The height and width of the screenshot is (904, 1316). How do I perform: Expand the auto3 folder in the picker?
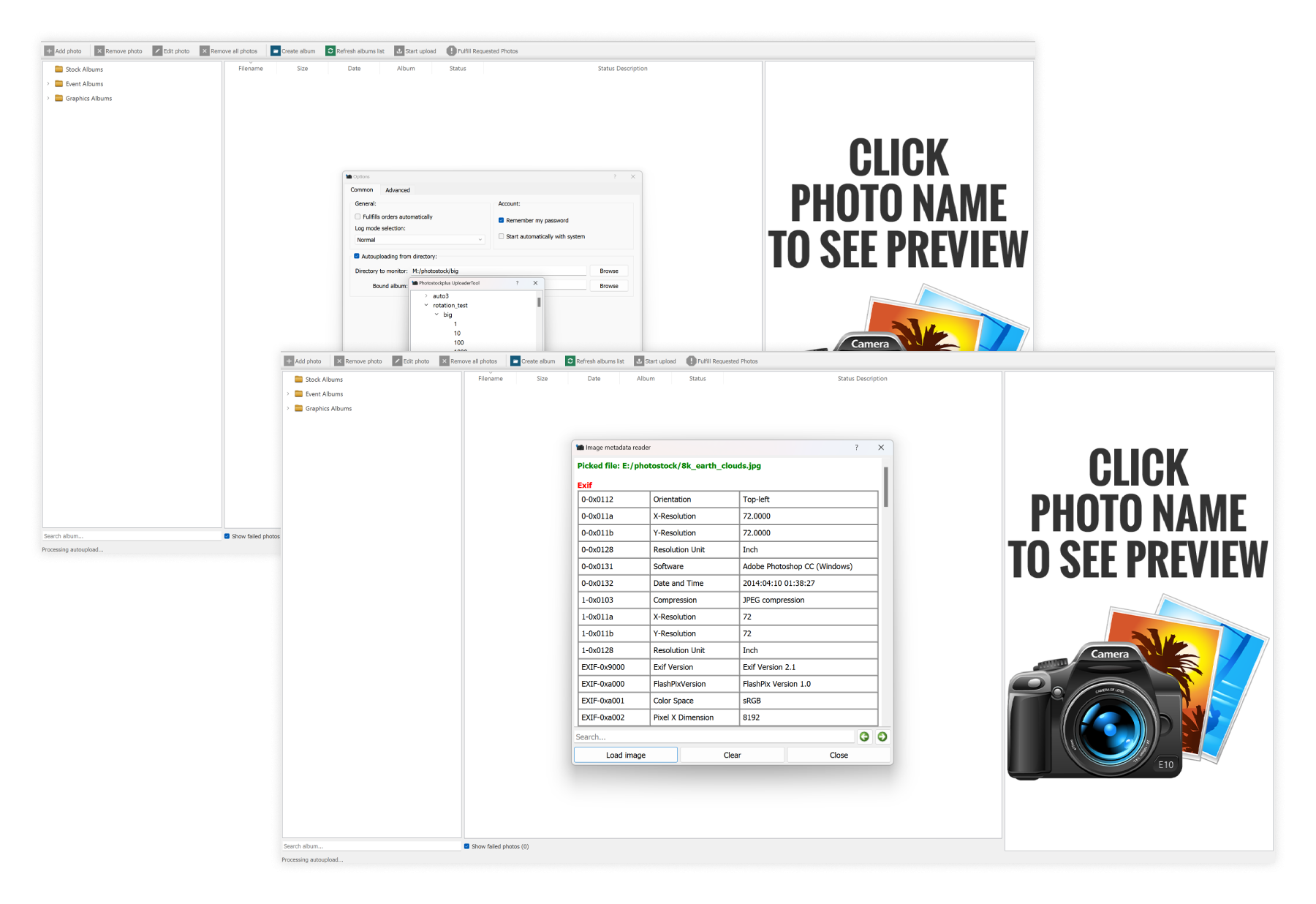(426, 296)
